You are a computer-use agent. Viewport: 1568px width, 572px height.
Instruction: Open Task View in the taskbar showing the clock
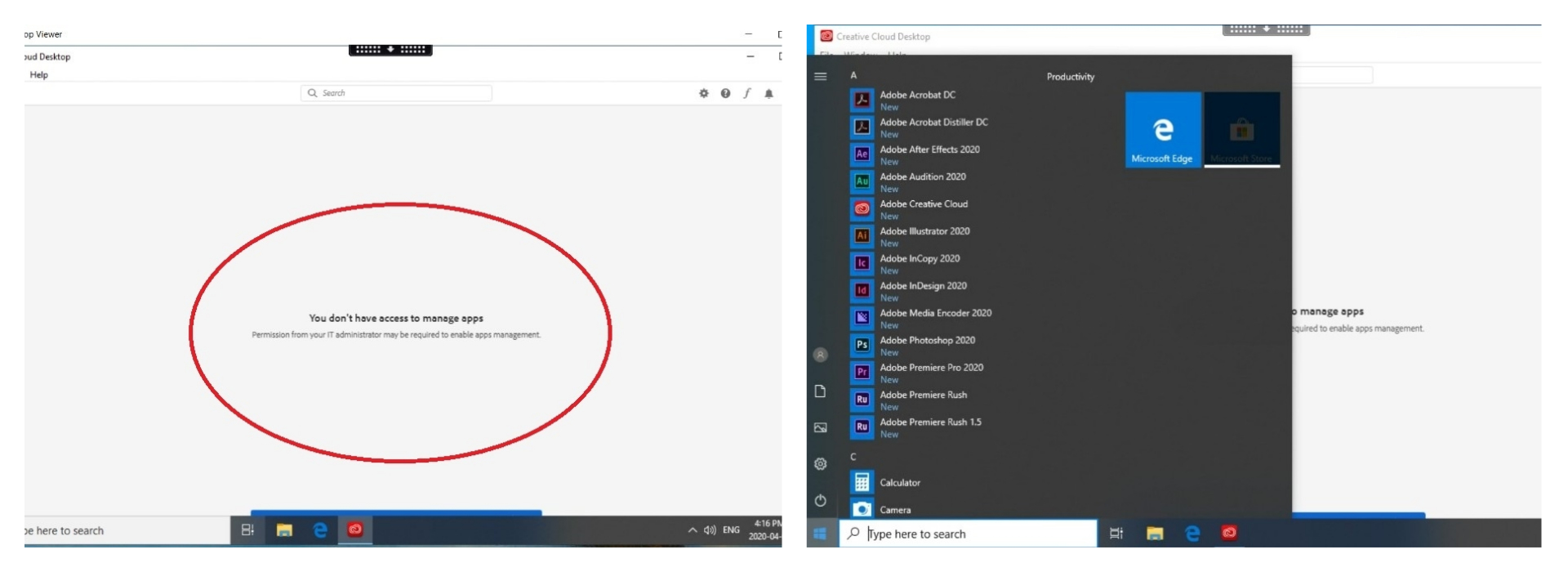(x=247, y=530)
